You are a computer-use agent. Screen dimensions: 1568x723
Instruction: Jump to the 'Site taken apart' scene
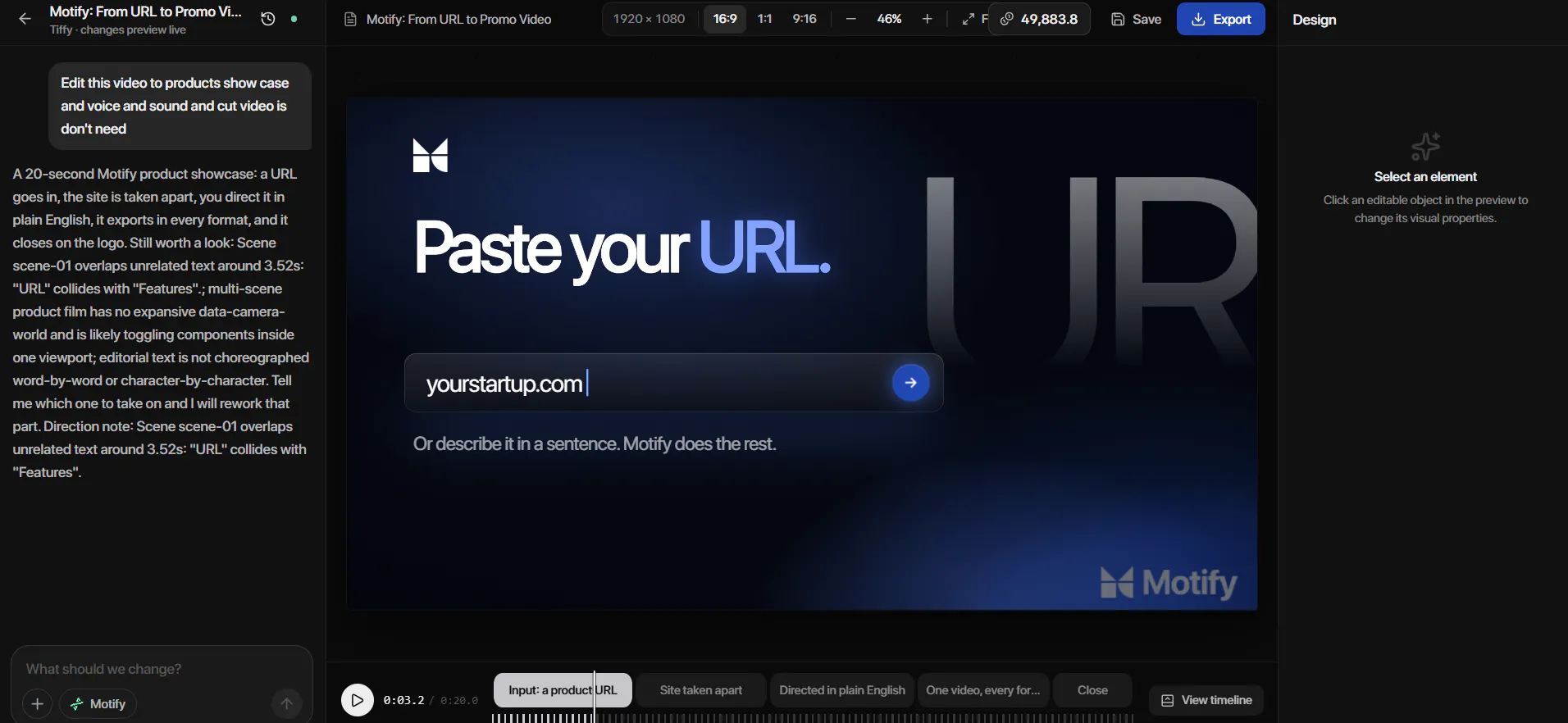(x=701, y=690)
